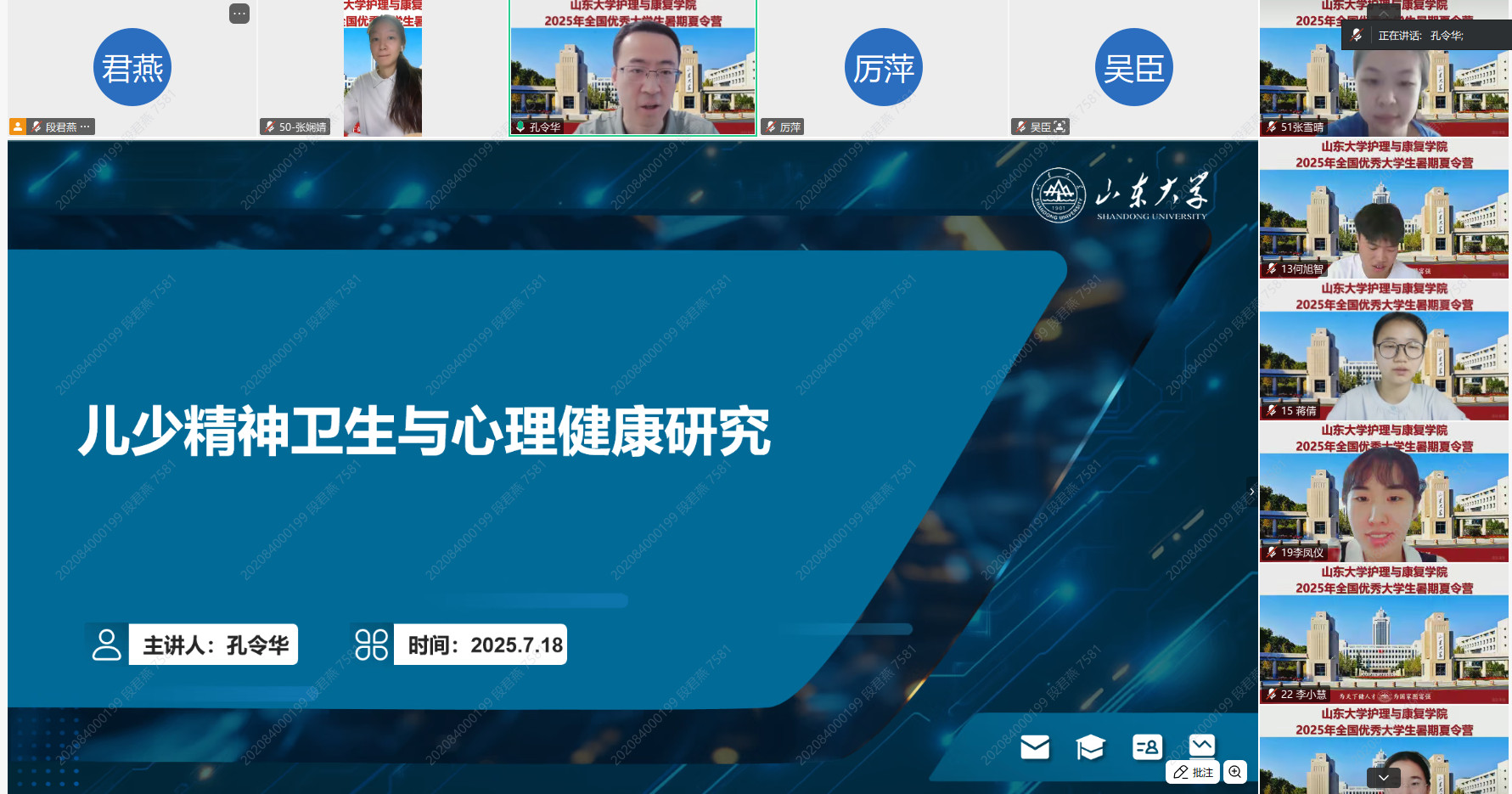Image resolution: width=1512 pixels, height=794 pixels.
Task: Click the 批注 annotate button
Action: coord(1193,772)
